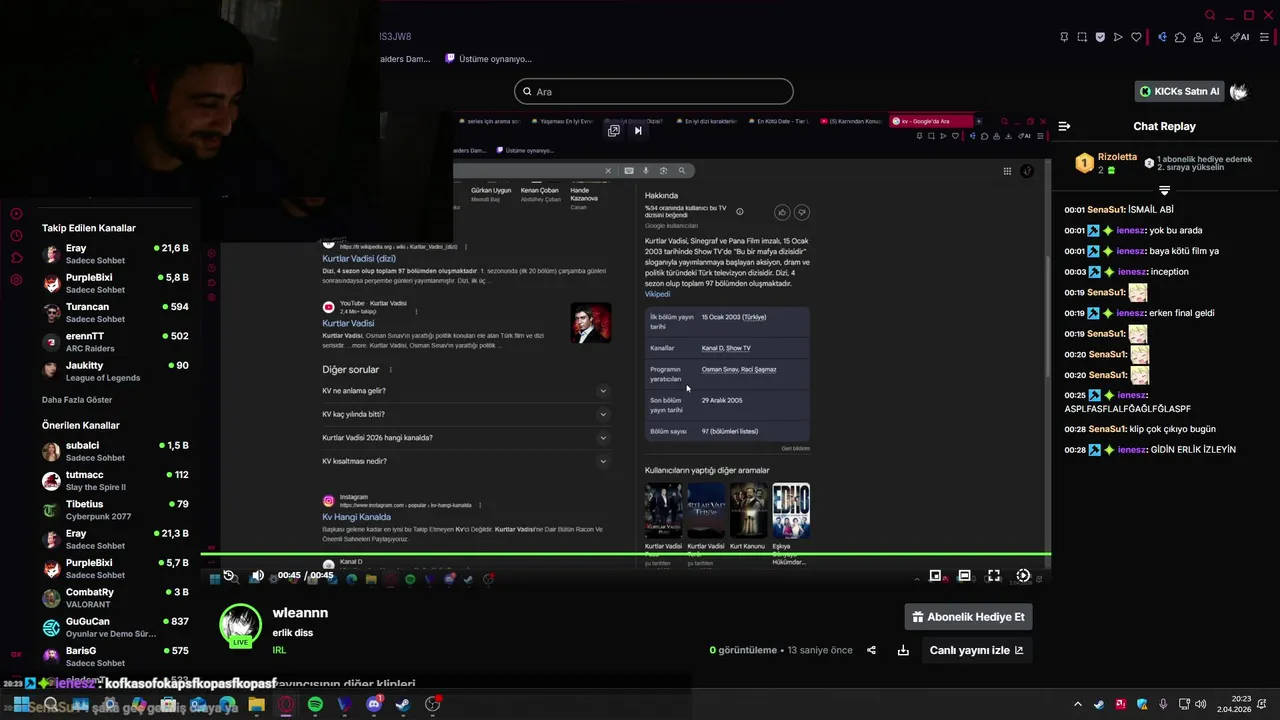
Task: Open subalci recommended channel
Action: click(115, 451)
